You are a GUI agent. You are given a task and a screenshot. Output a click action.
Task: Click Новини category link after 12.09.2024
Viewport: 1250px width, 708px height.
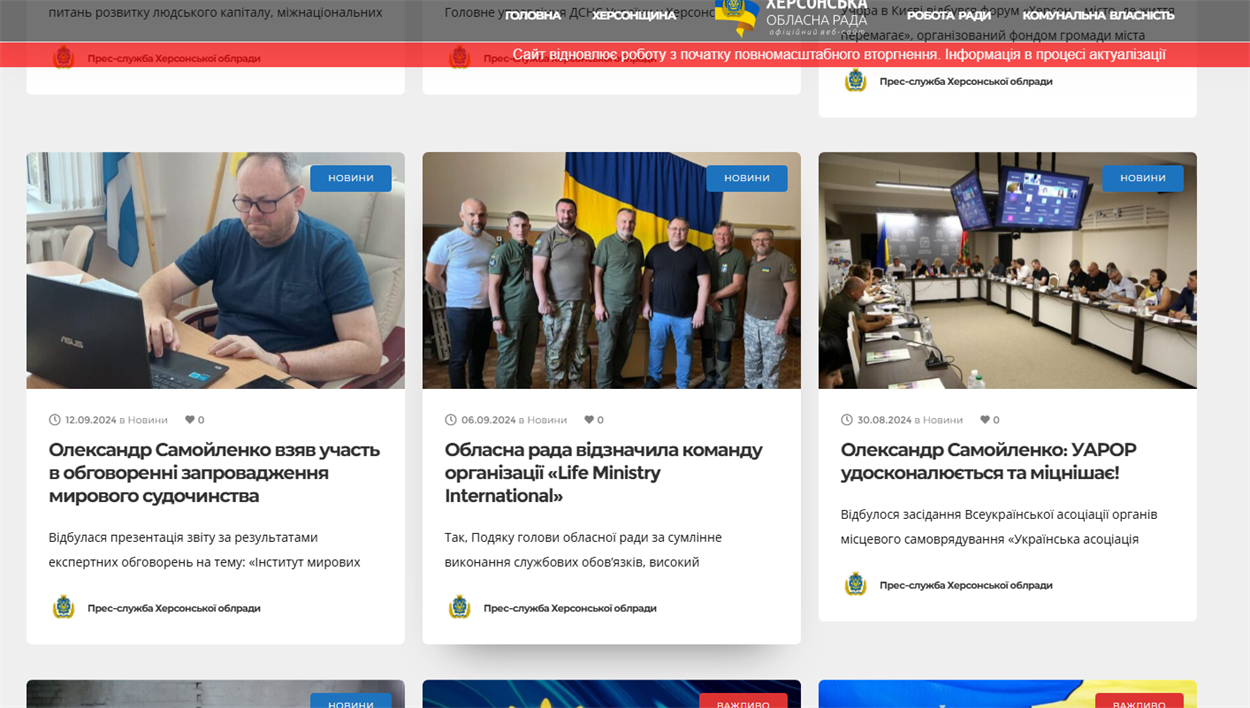pyautogui.click(x=148, y=420)
